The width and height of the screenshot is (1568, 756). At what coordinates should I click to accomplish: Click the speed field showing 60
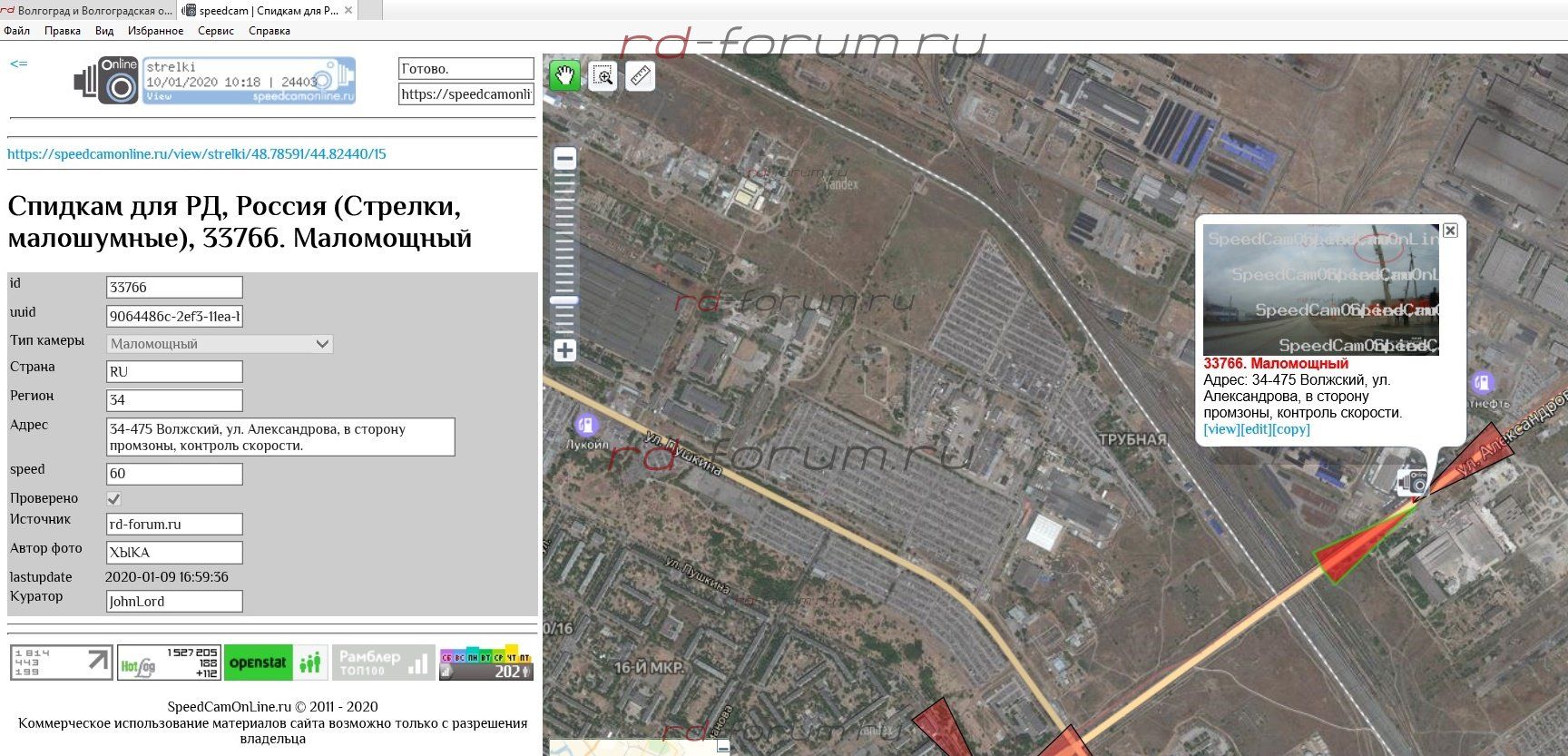[x=174, y=474]
